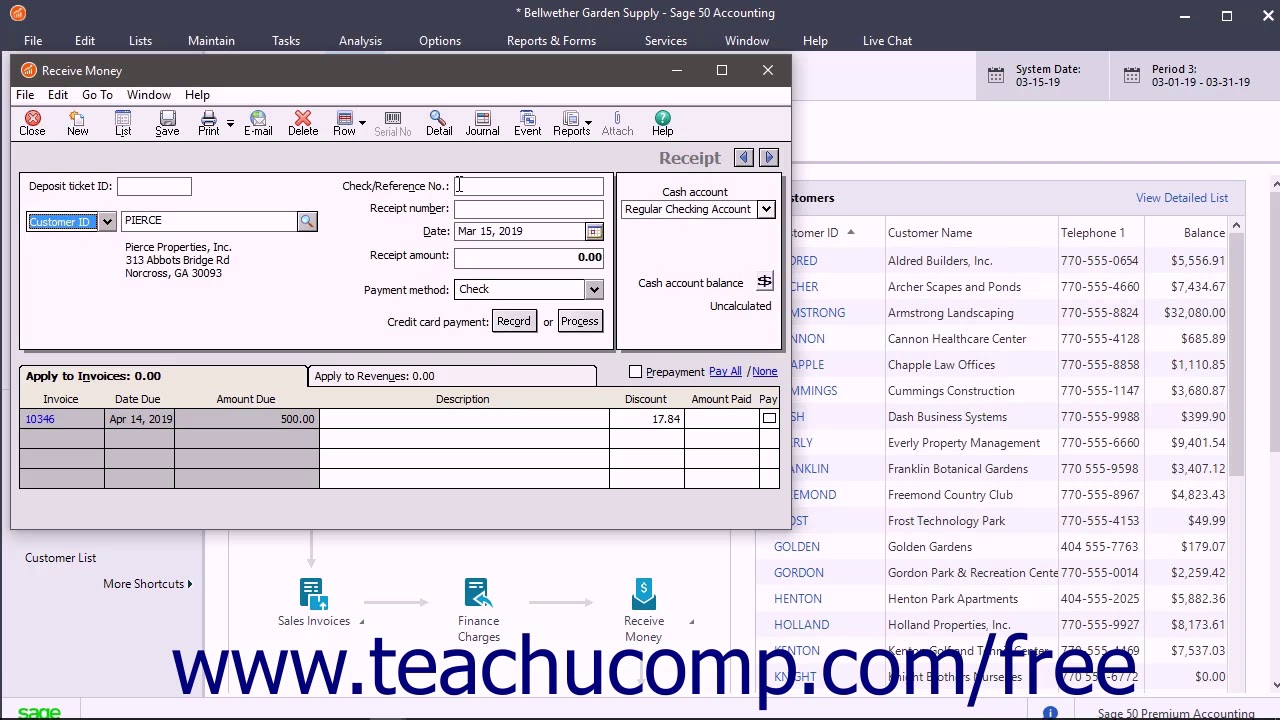Recalculate the cash account balance icon
Viewport: 1280px width, 720px height.
pyautogui.click(x=764, y=282)
